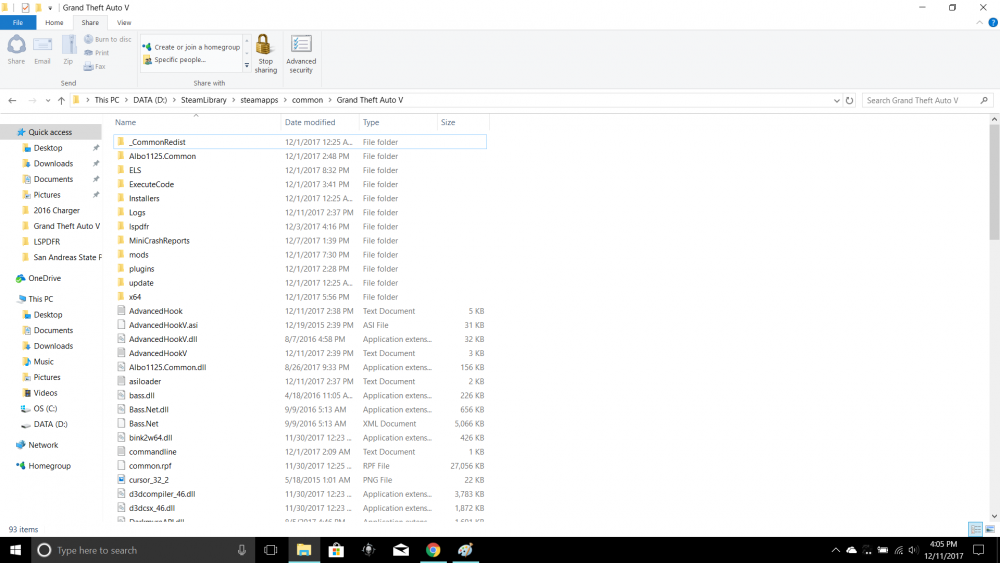Viewport: 1000px width, 563px height.
Task: Open the Windows Start menu
Action: (15, 550)
